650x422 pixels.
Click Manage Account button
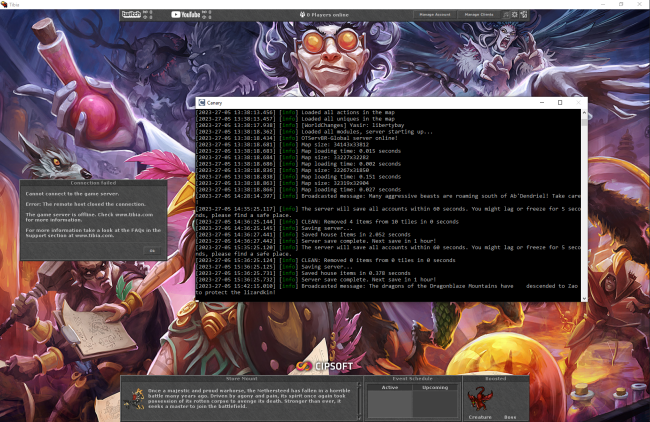tap(434, 15)
